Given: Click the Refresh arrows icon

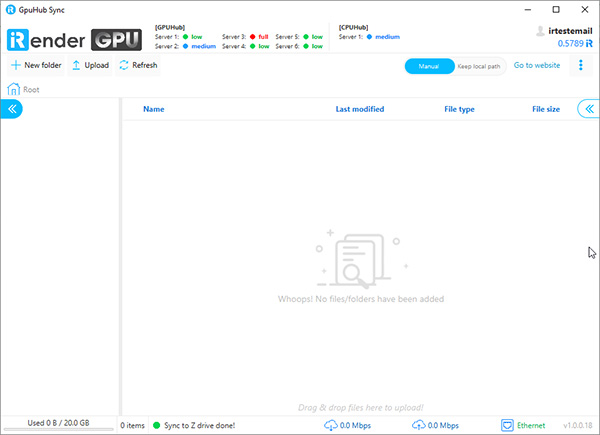Looking at the screenshot, I should tap(124, 66).
